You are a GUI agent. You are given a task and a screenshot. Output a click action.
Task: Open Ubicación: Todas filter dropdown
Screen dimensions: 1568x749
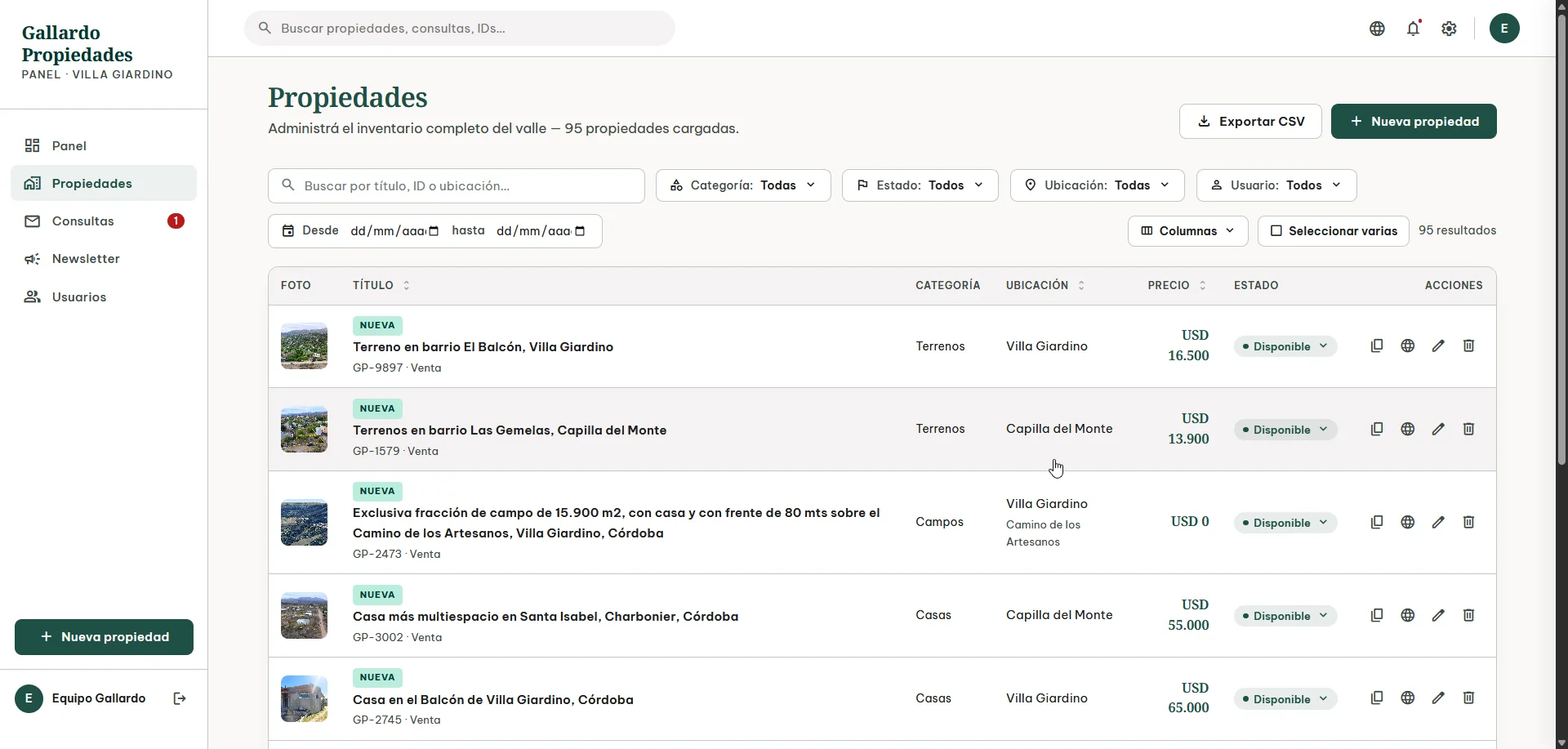1097,185
